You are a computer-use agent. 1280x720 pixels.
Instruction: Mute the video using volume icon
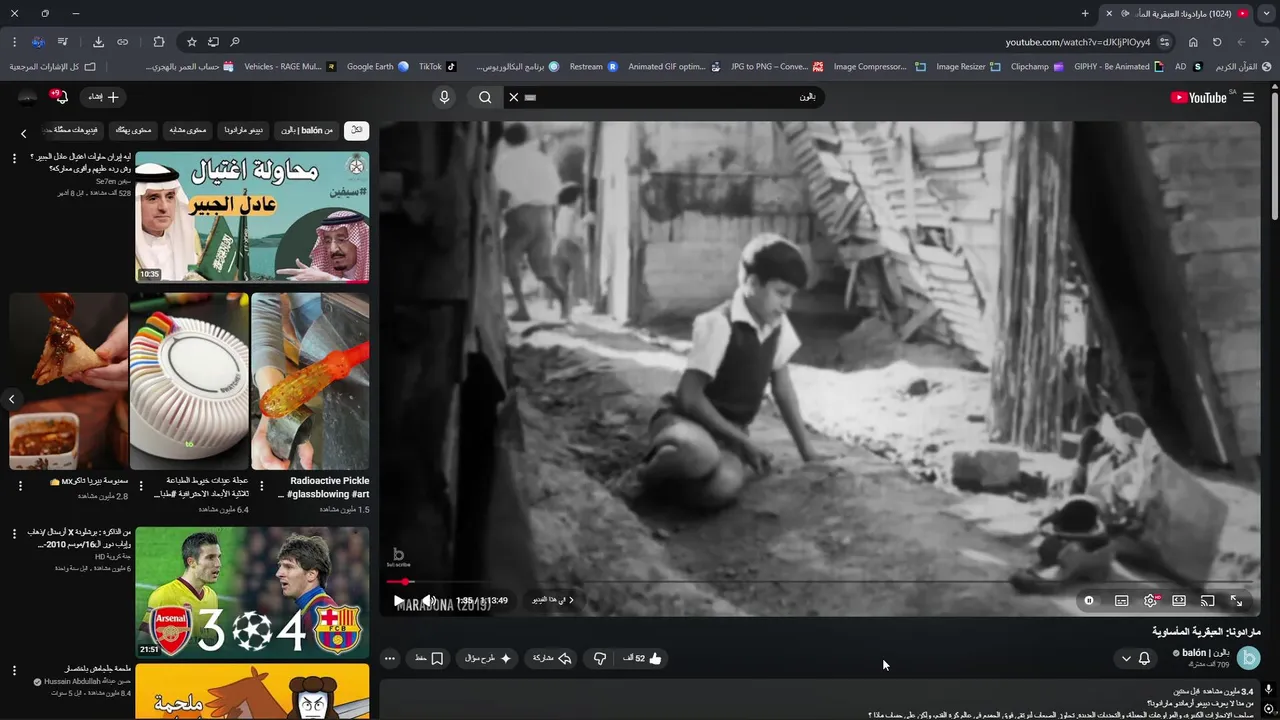click(428, 601)
